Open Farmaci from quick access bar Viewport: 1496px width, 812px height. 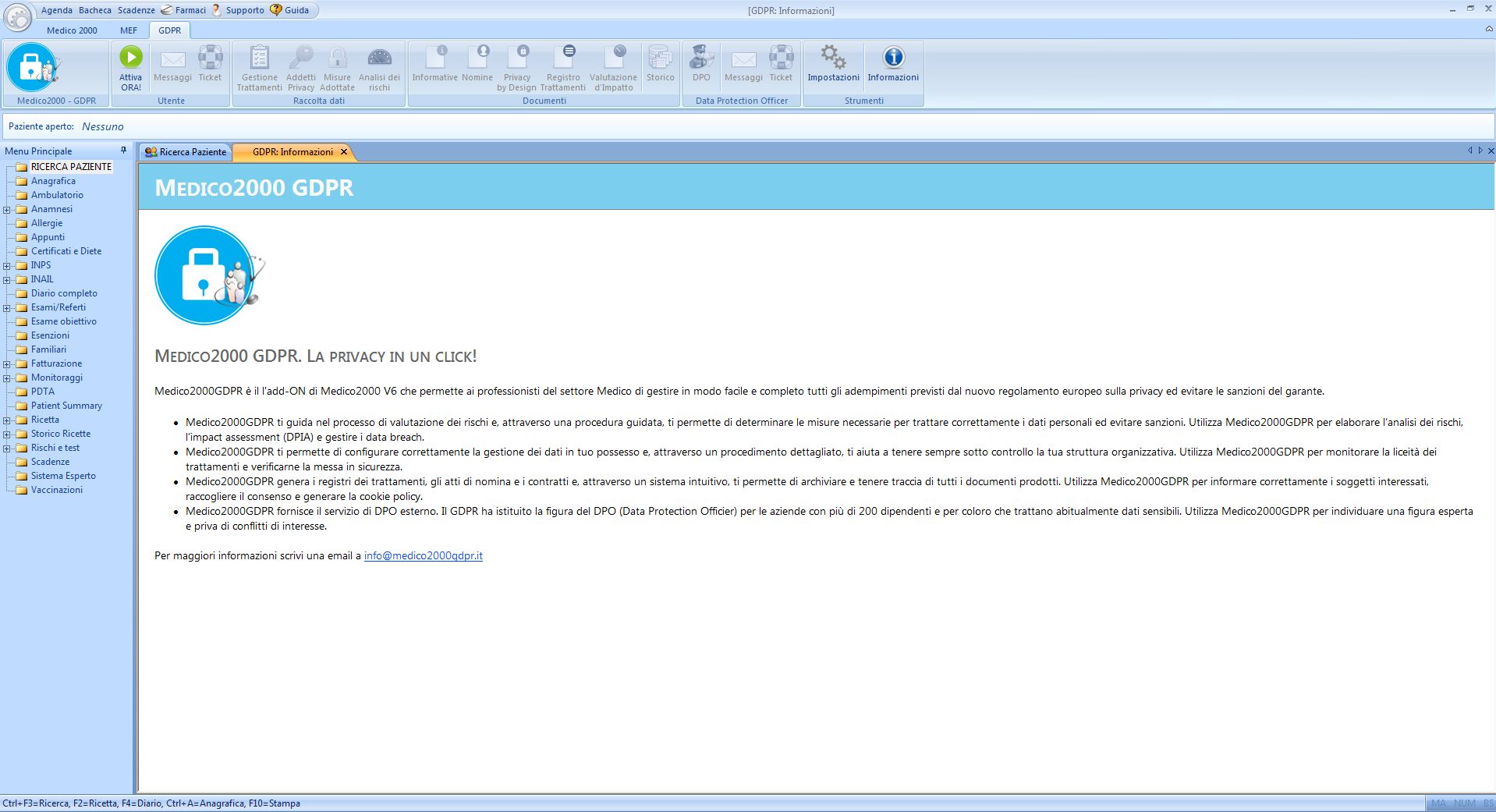coord(184,10)
